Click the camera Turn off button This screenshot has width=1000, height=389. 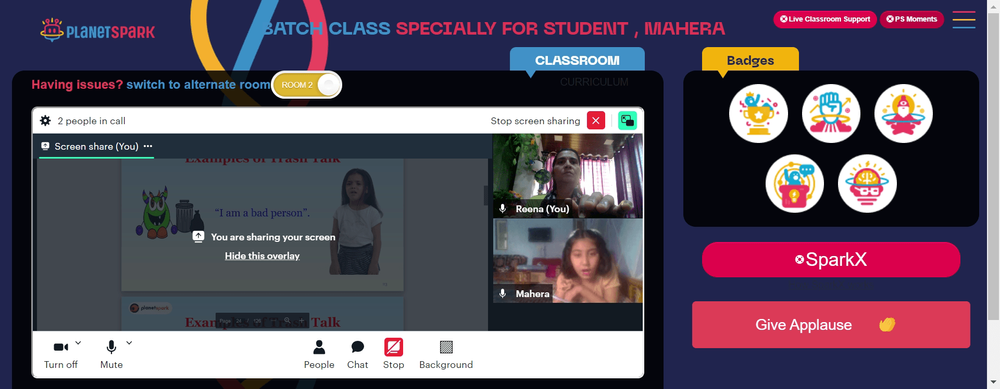[61, 354]
